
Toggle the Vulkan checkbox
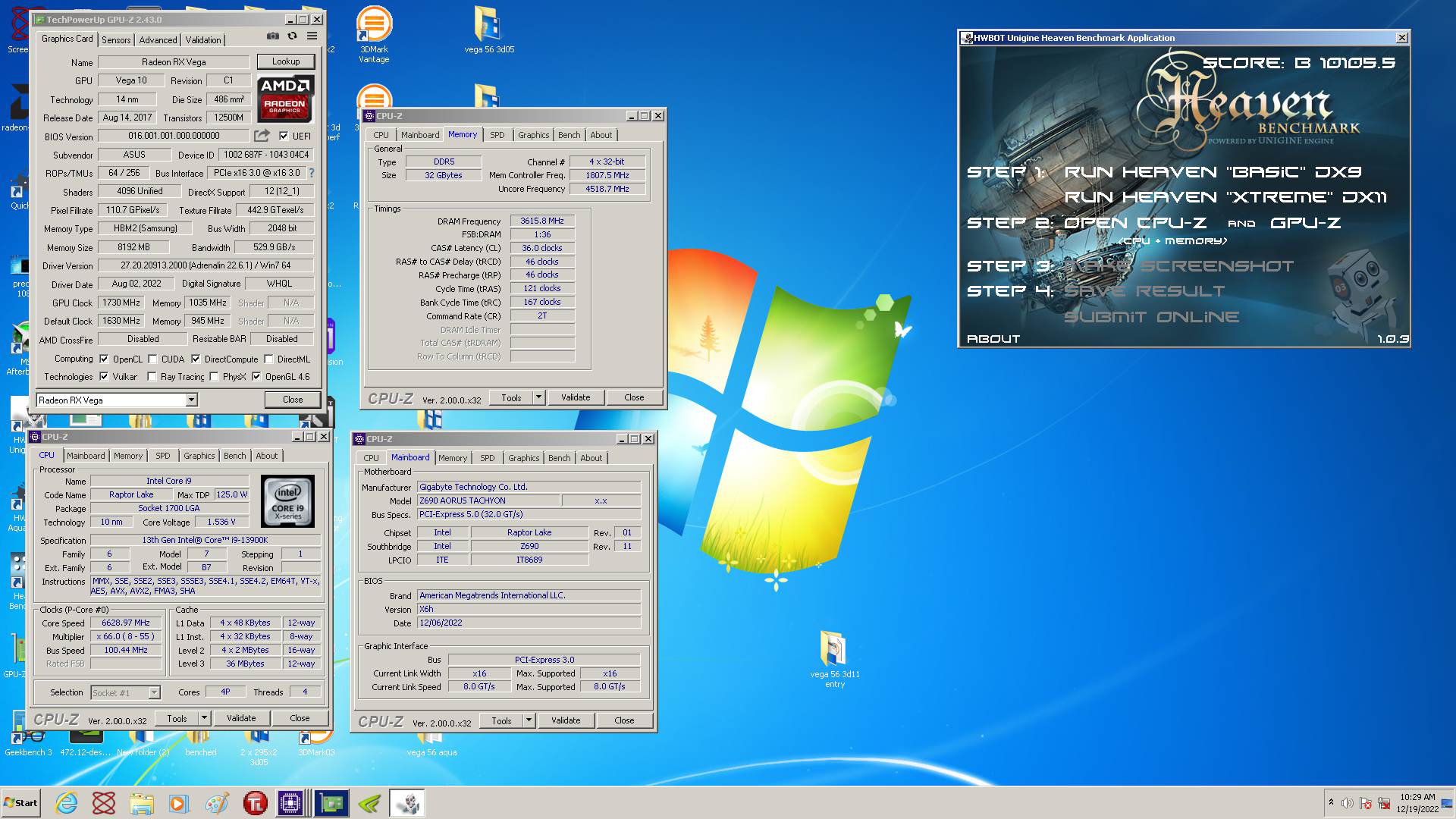tap(104, 376)
